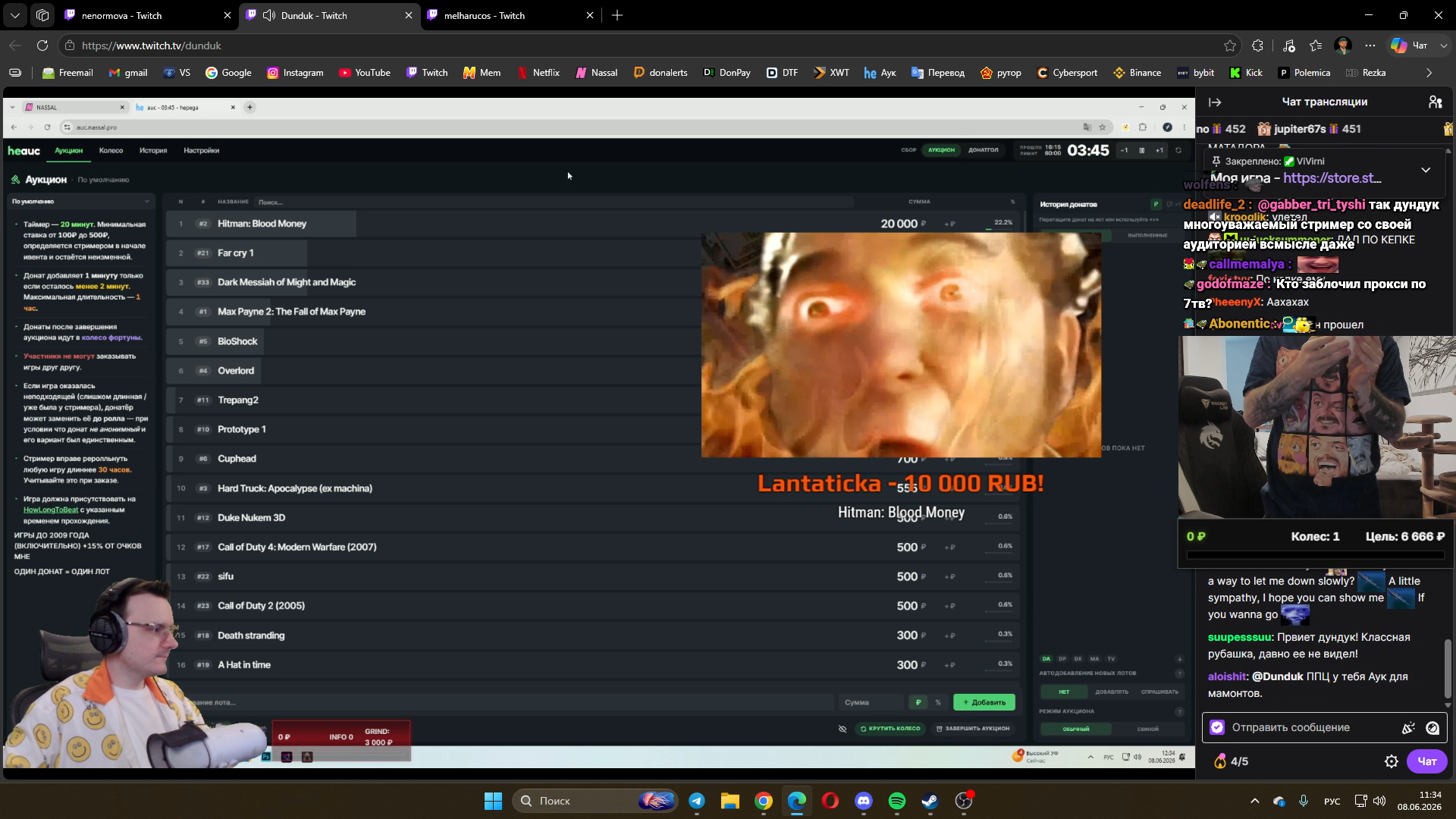
Task: Show hidden system tray icons
Action: coord(1254,801)
